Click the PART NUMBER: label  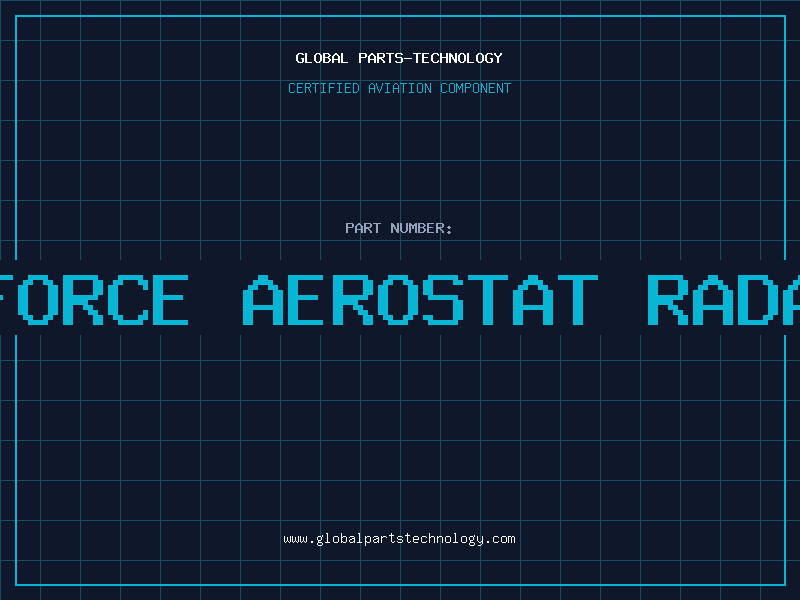(399, 228)
